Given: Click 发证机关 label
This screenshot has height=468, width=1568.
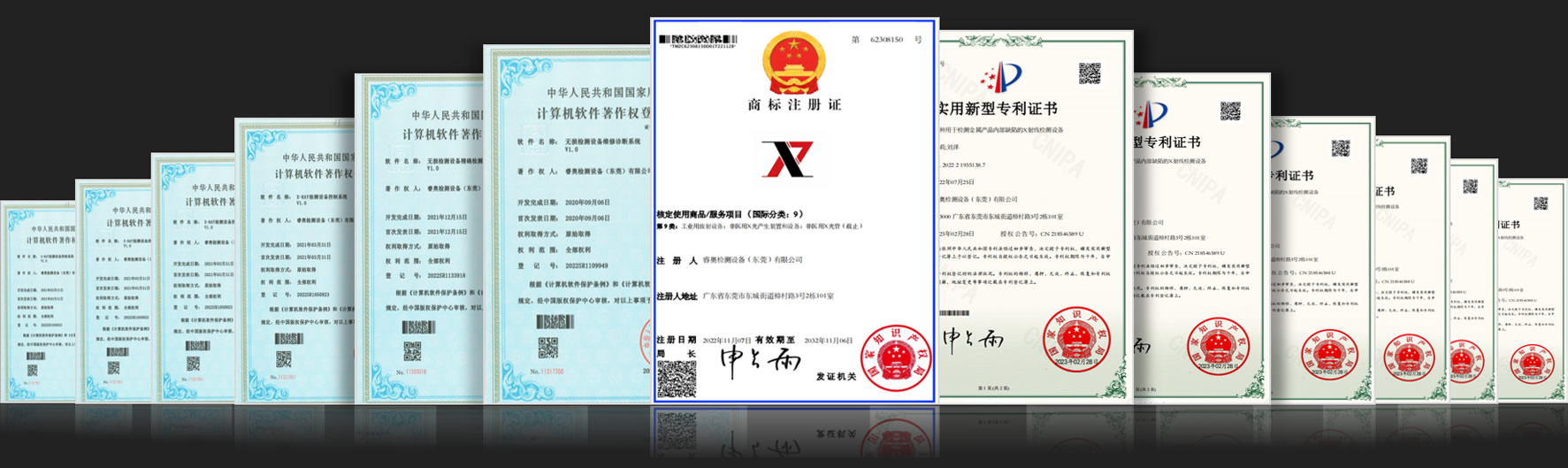Looking at the screenshot, I should [x=836, y=377].
